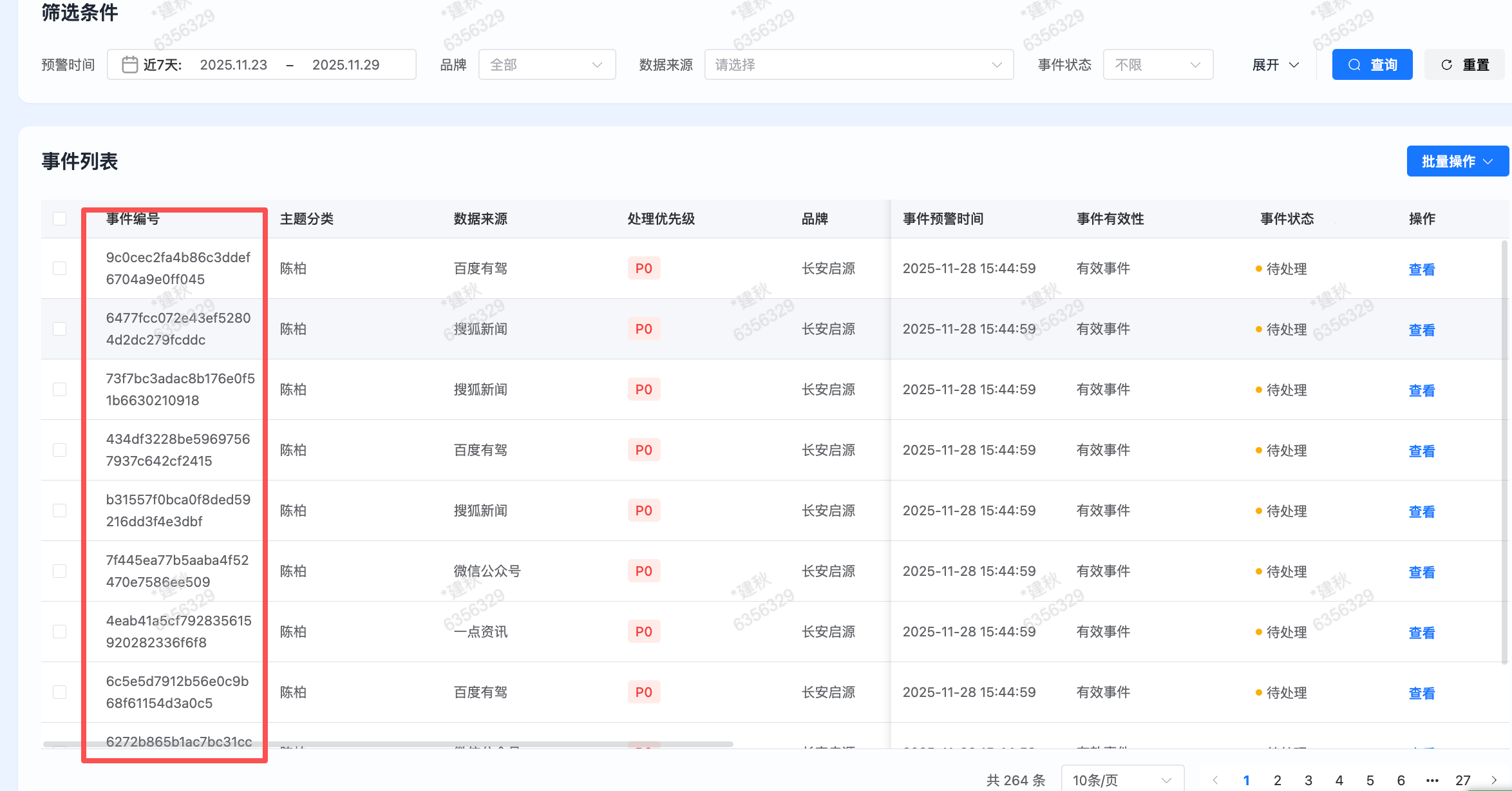Click the calendar icon in date range

point(129,64)
